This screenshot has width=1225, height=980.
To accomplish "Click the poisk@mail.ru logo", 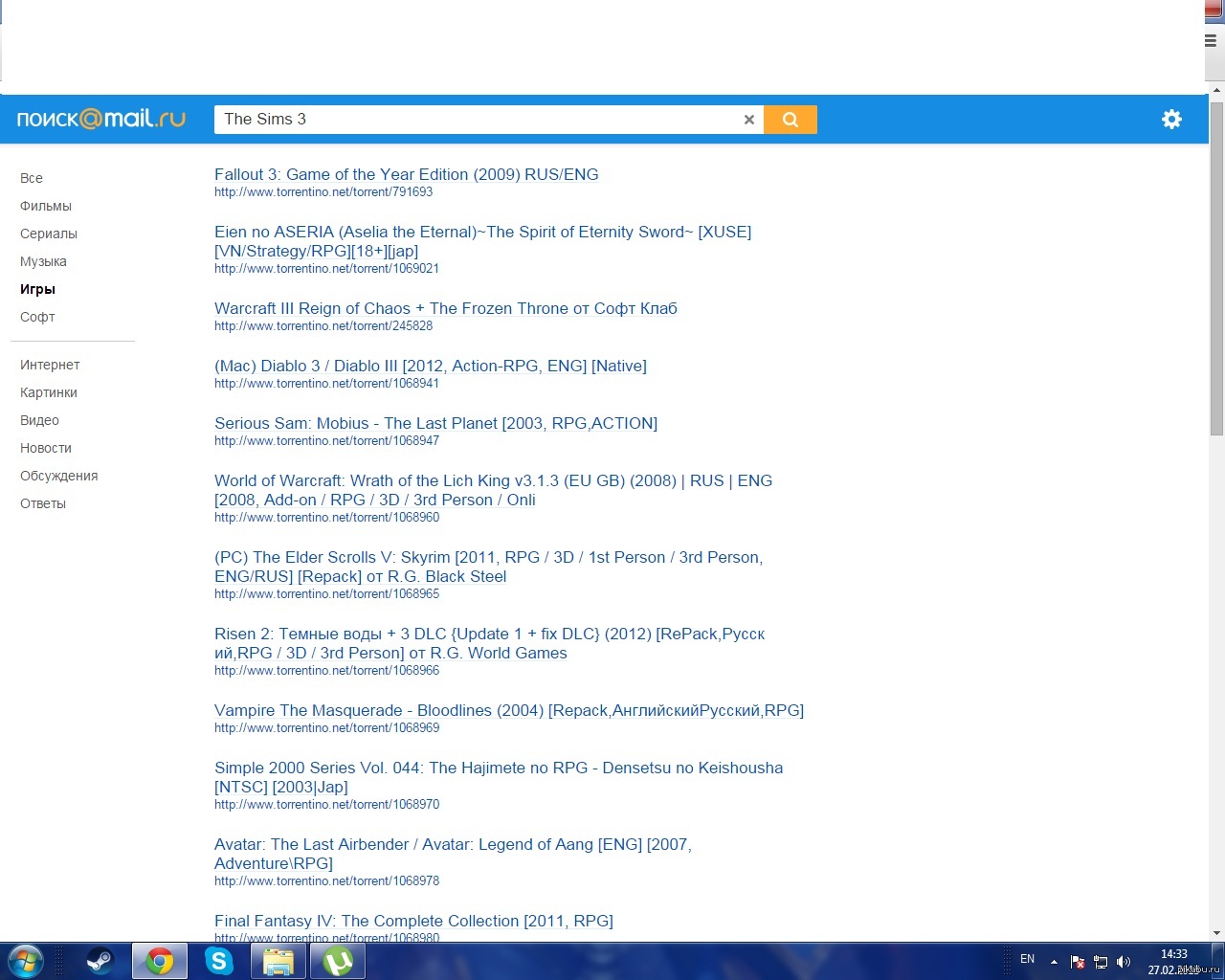I will coord(100,119).
